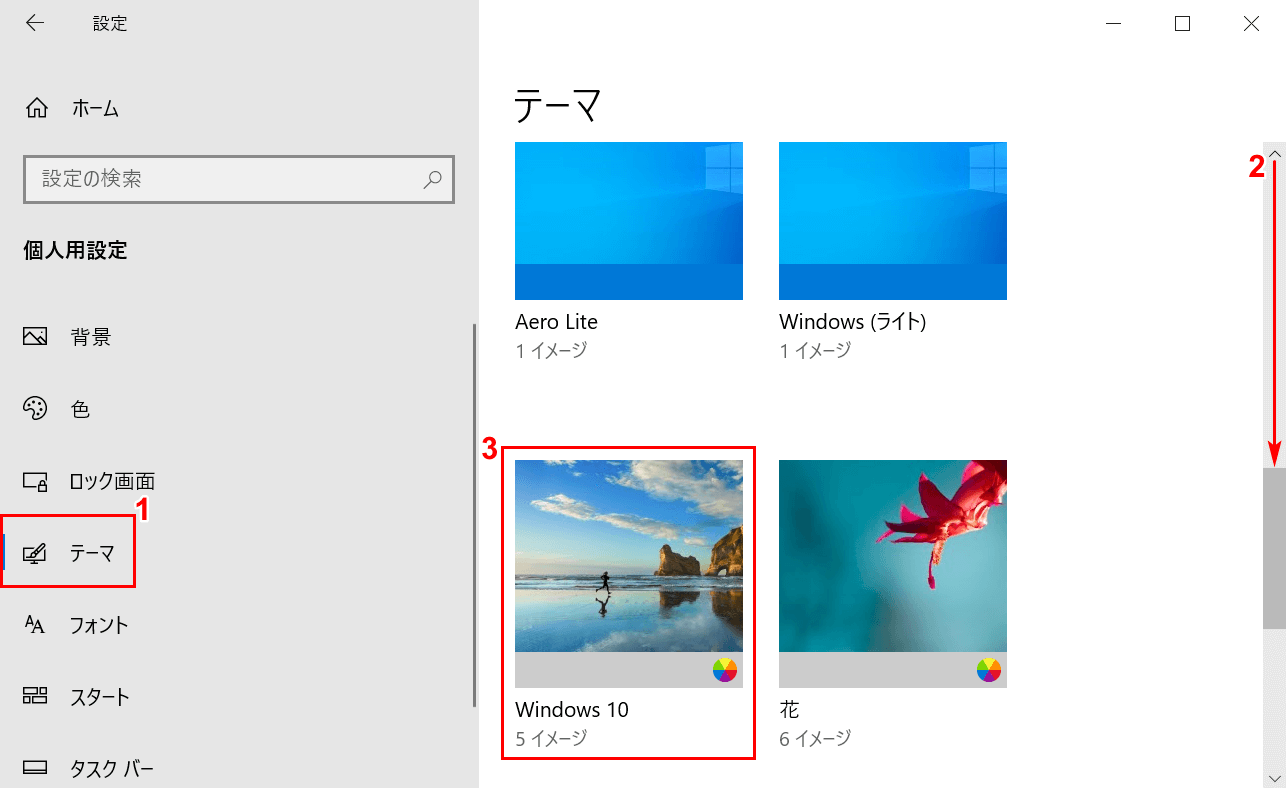Click the scrollbar down arrow

[x=1274, y=777]
